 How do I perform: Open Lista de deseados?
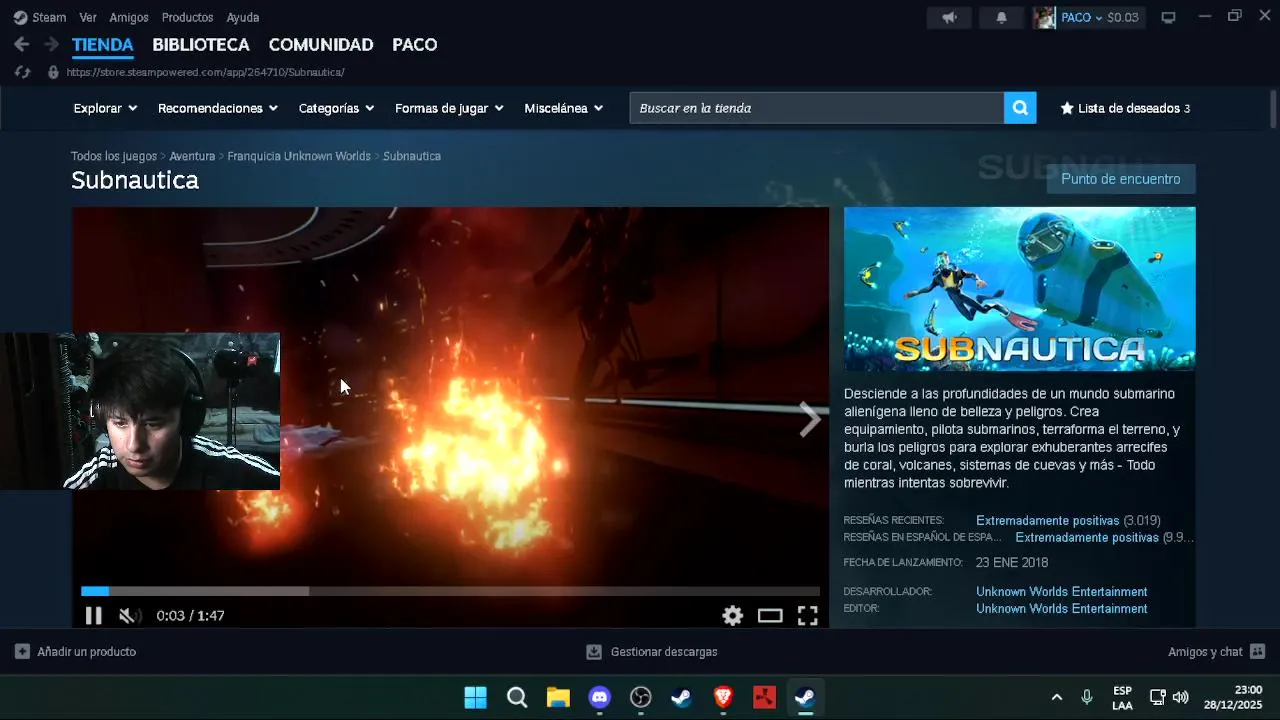click(x=1125, y=108)
